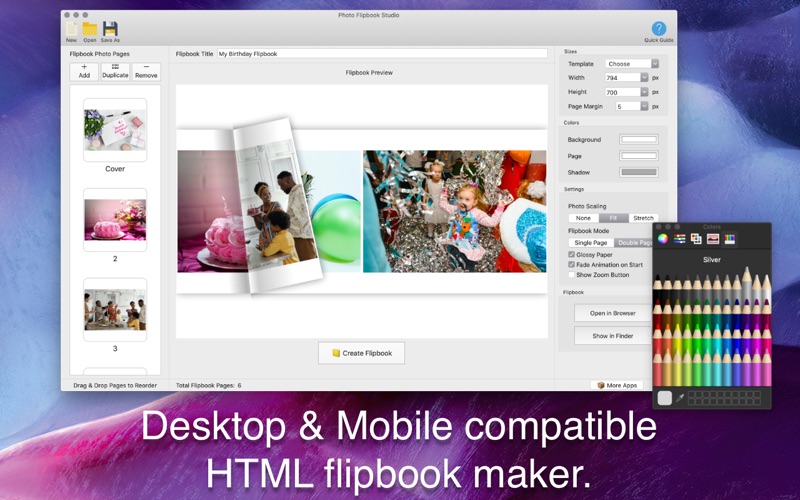
Task: Switch to Color Palettes in Colors panel
Action: point(696,239)
